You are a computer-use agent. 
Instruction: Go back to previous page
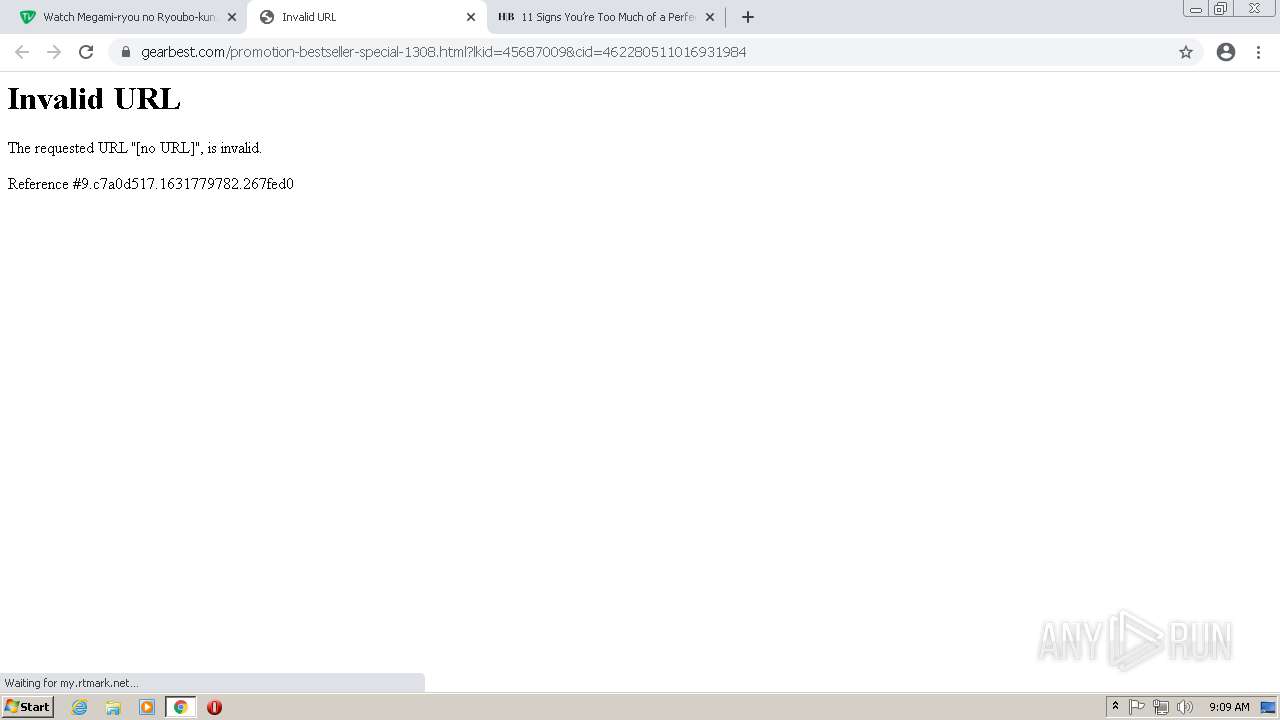[22, 52]
